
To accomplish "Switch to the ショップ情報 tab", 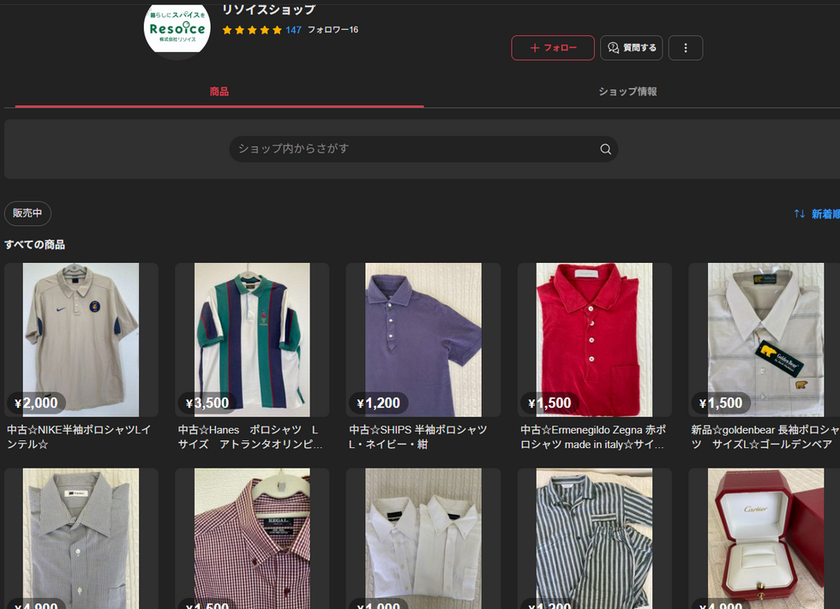I will (628, 92).
